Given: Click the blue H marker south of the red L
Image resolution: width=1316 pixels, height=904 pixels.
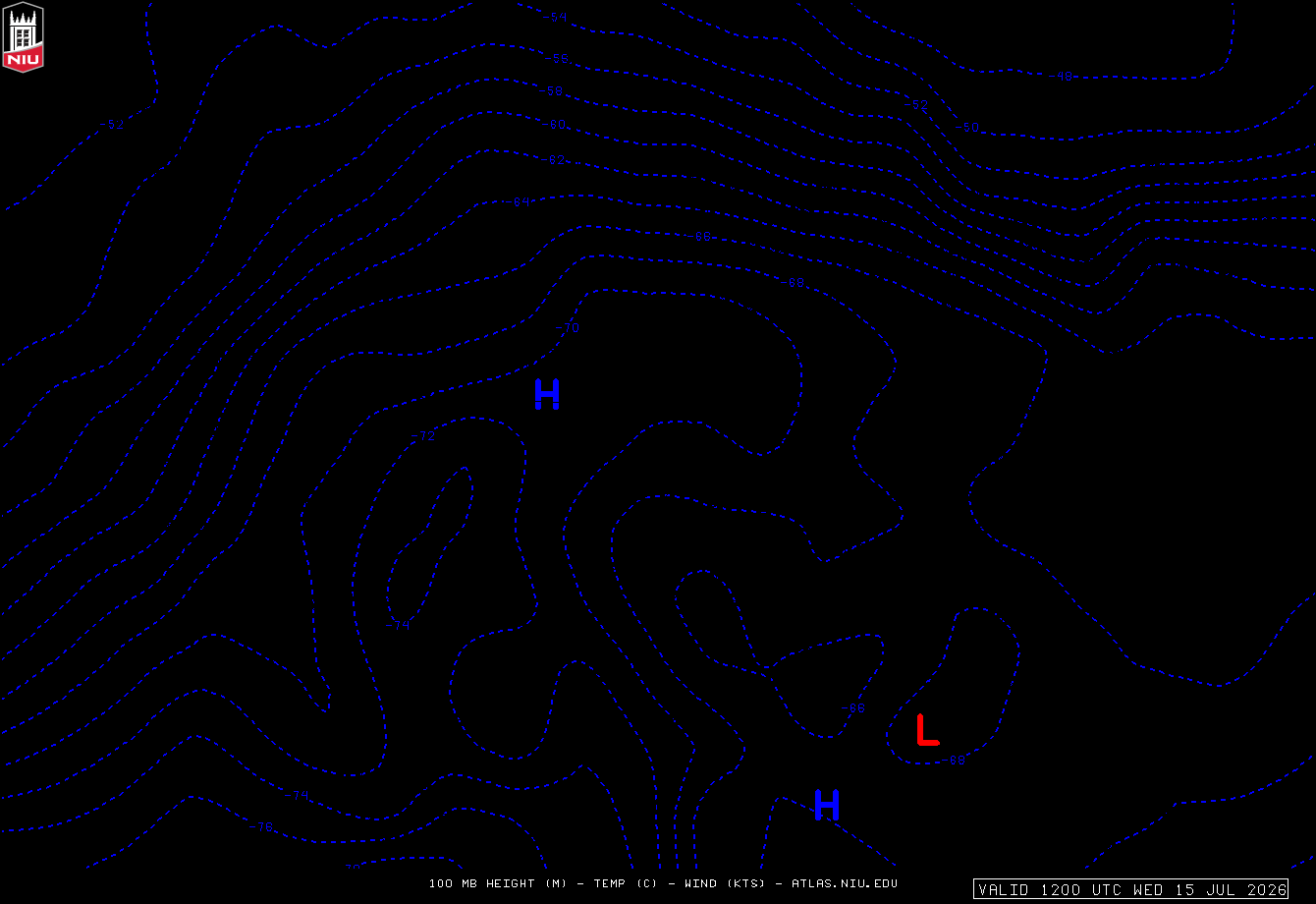Looking at the screenshot, I should pyautogui.click(x=827, y=805).
